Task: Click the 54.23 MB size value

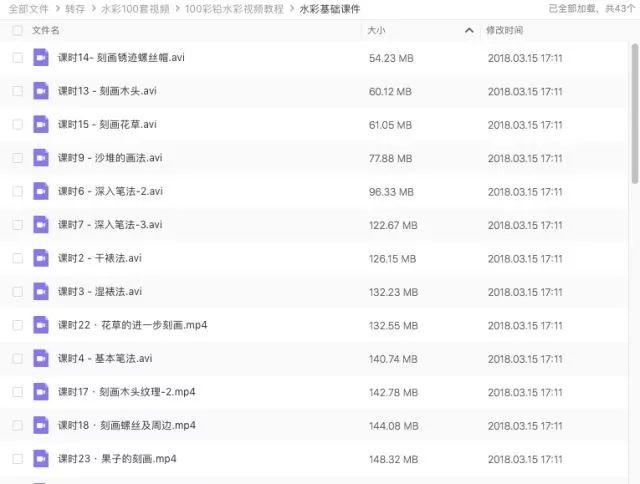Action: pos(391,58)
